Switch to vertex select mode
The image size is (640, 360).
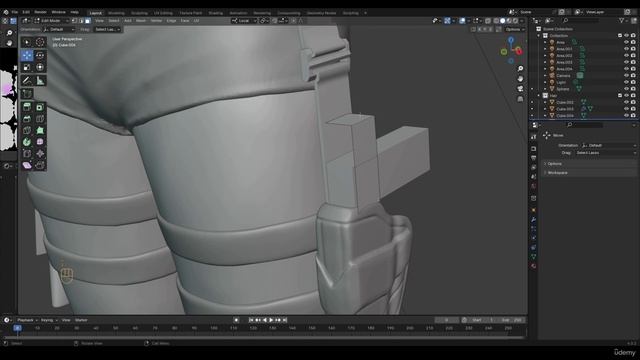tap(74, 20)
